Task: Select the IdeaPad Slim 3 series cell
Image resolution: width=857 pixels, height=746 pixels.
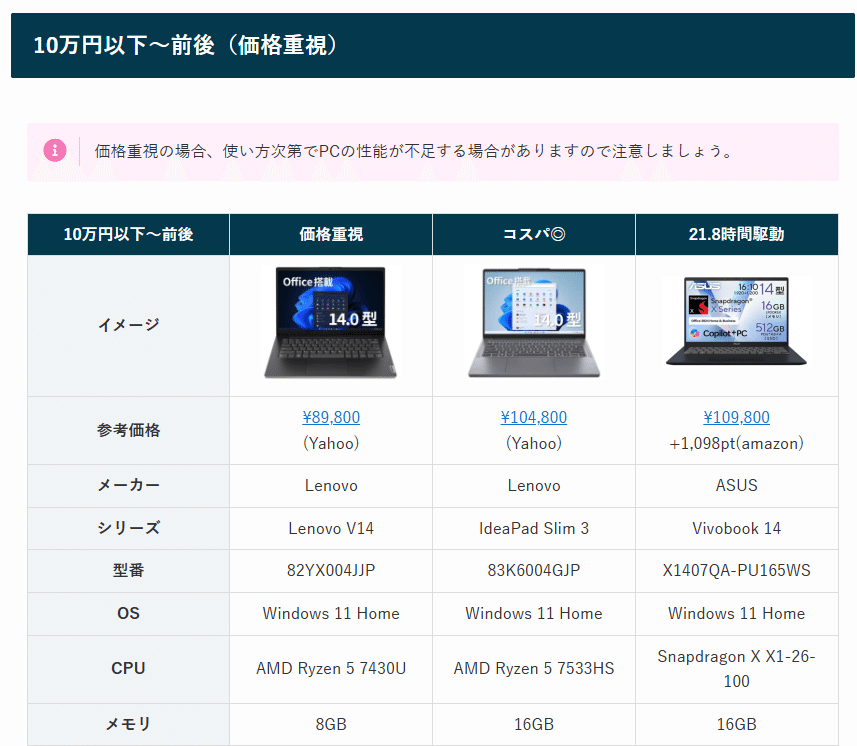Action: pos(534,528)
